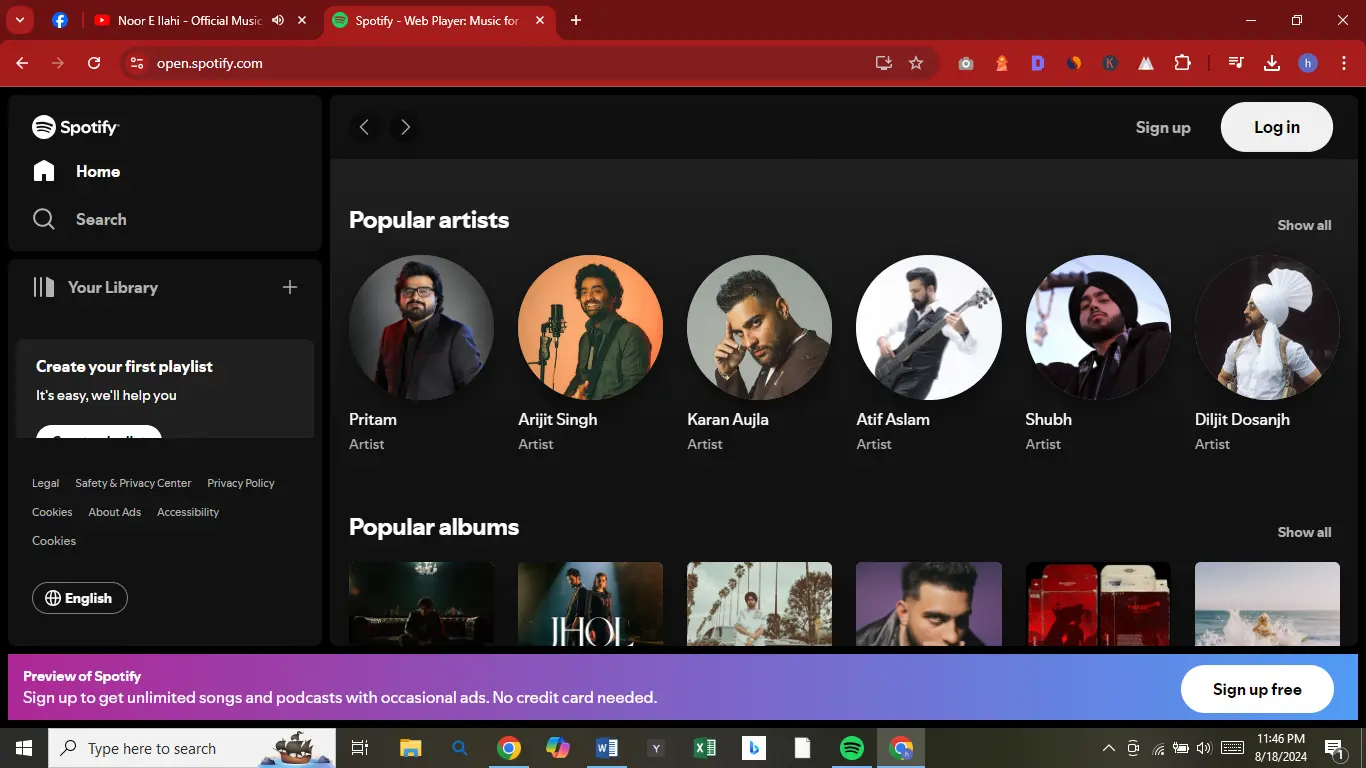The width and height of the screenshot is (1366, 768).
Task: Open the Extensions puzzle icon
Action: tap(1182, 63)
